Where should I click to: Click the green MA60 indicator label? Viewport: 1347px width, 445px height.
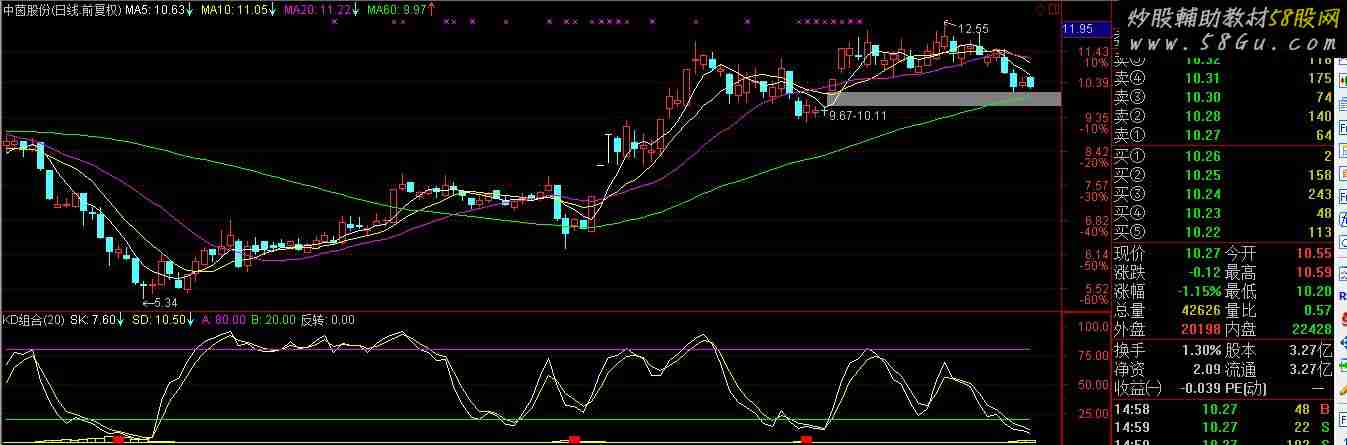393,9
